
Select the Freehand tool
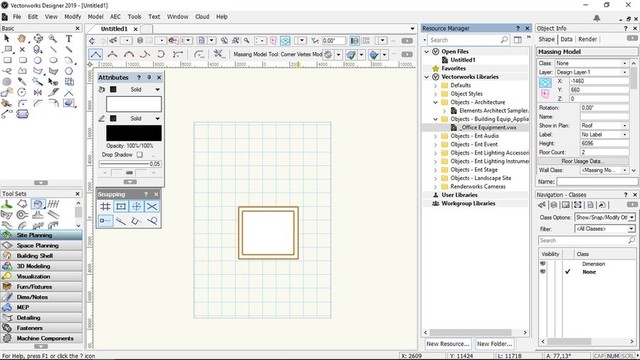tap(7, 71)
